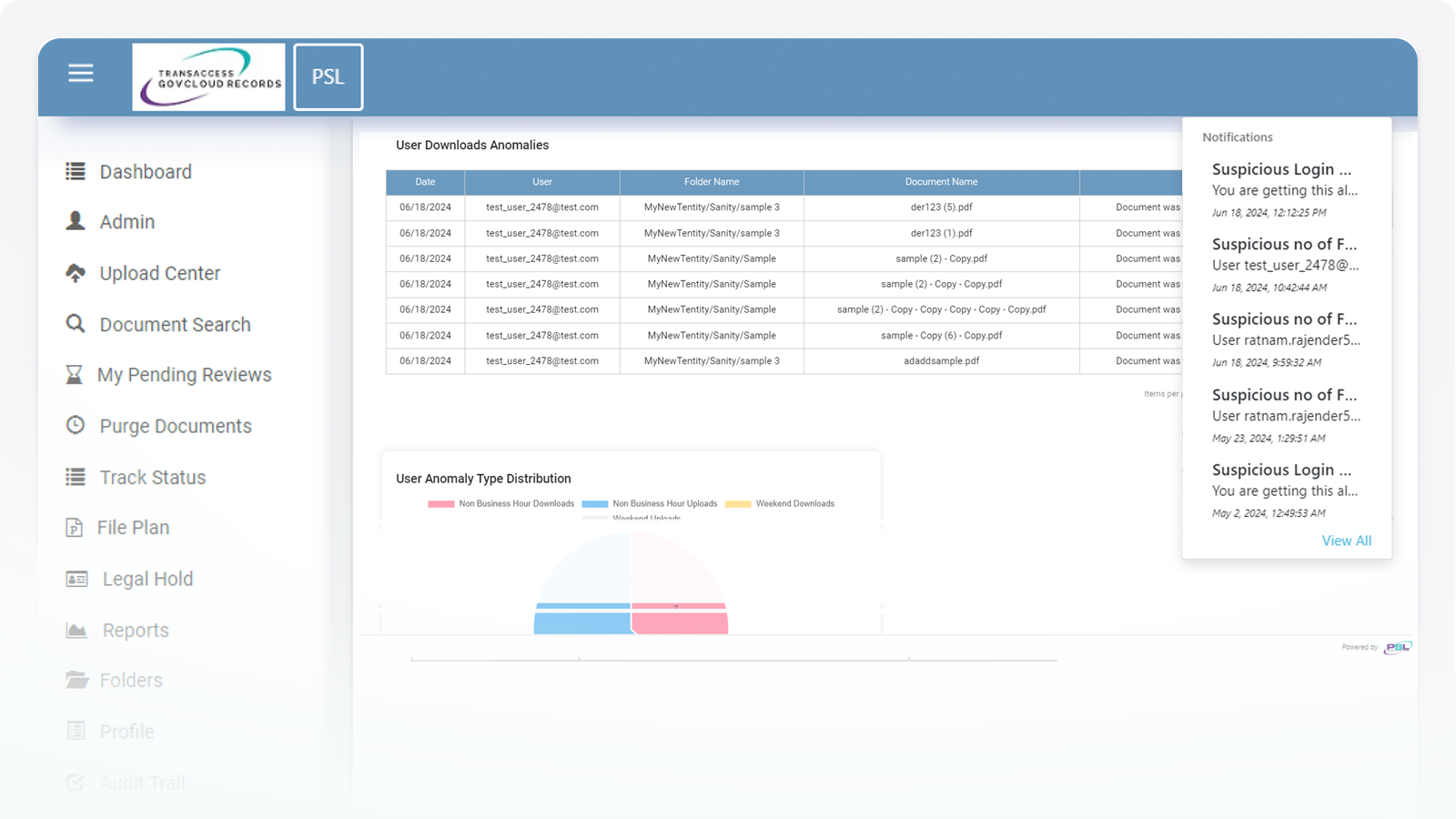This screenshot has width=1456, height=819.
Task: Select Purge Documents in sidebar
Action: [x=176, y=426]
